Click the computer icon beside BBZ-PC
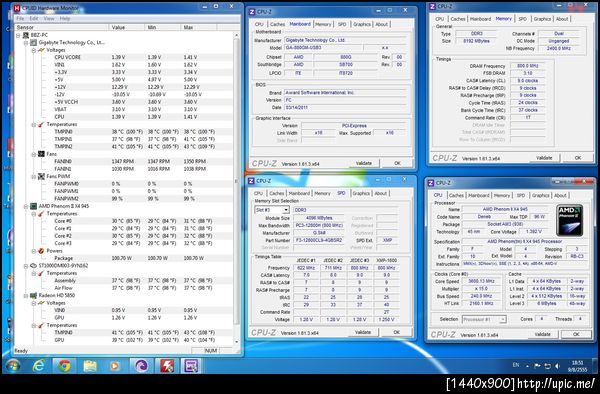Viewport: 600px width, 394px height. coord(26,35)
